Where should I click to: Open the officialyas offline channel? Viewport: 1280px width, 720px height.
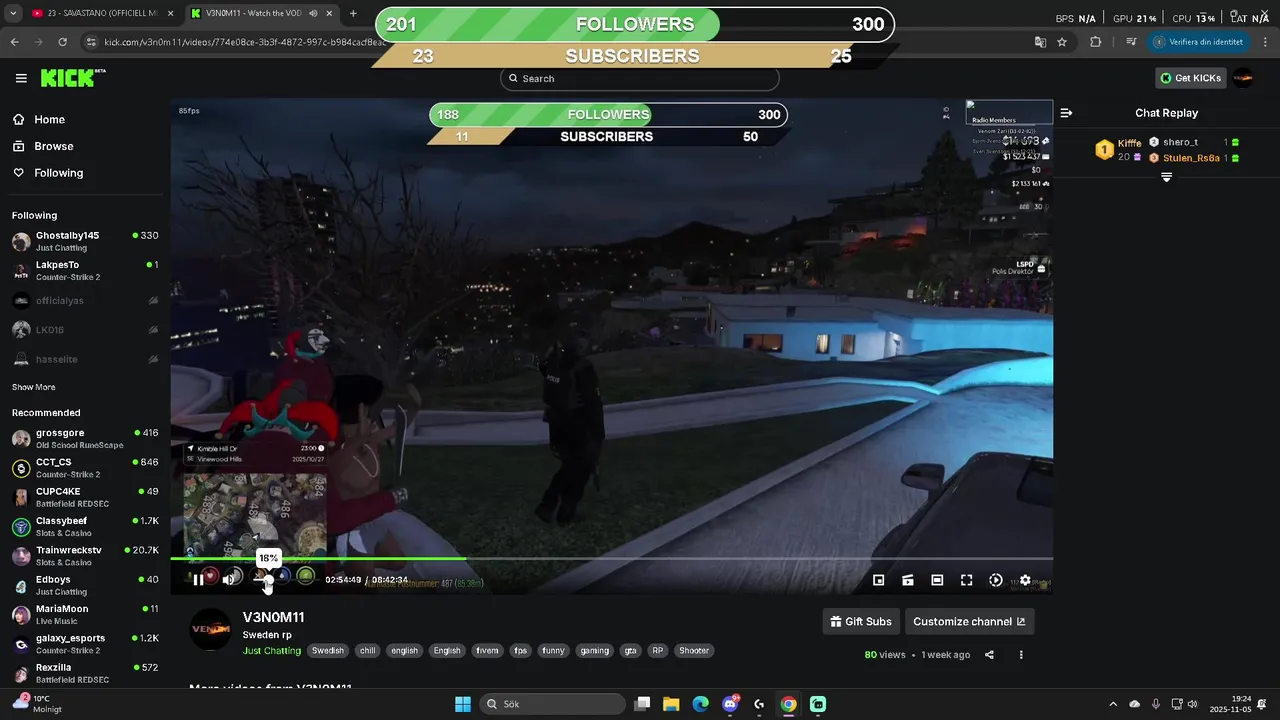pyautogui.click(x=85, y=300)
